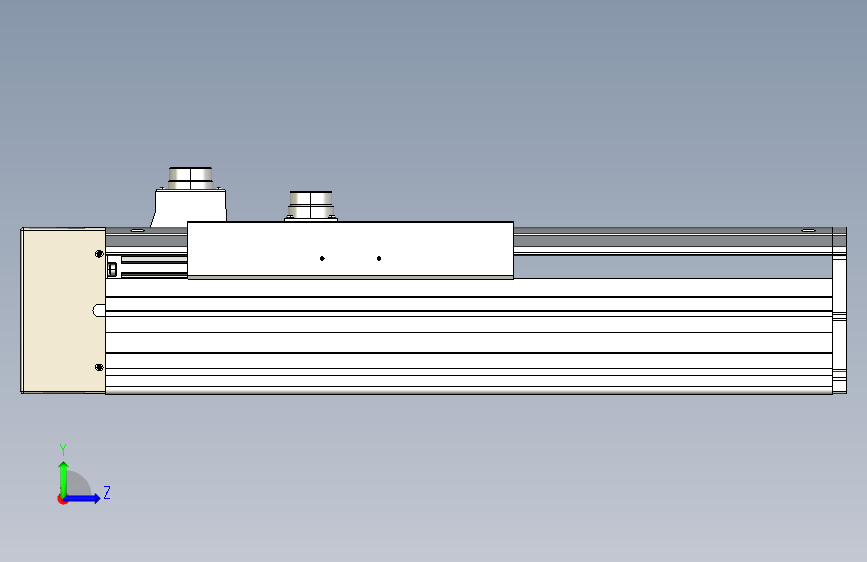Select the lower screw on the end cover
867x562 pixels.
[x=99, y=367]
